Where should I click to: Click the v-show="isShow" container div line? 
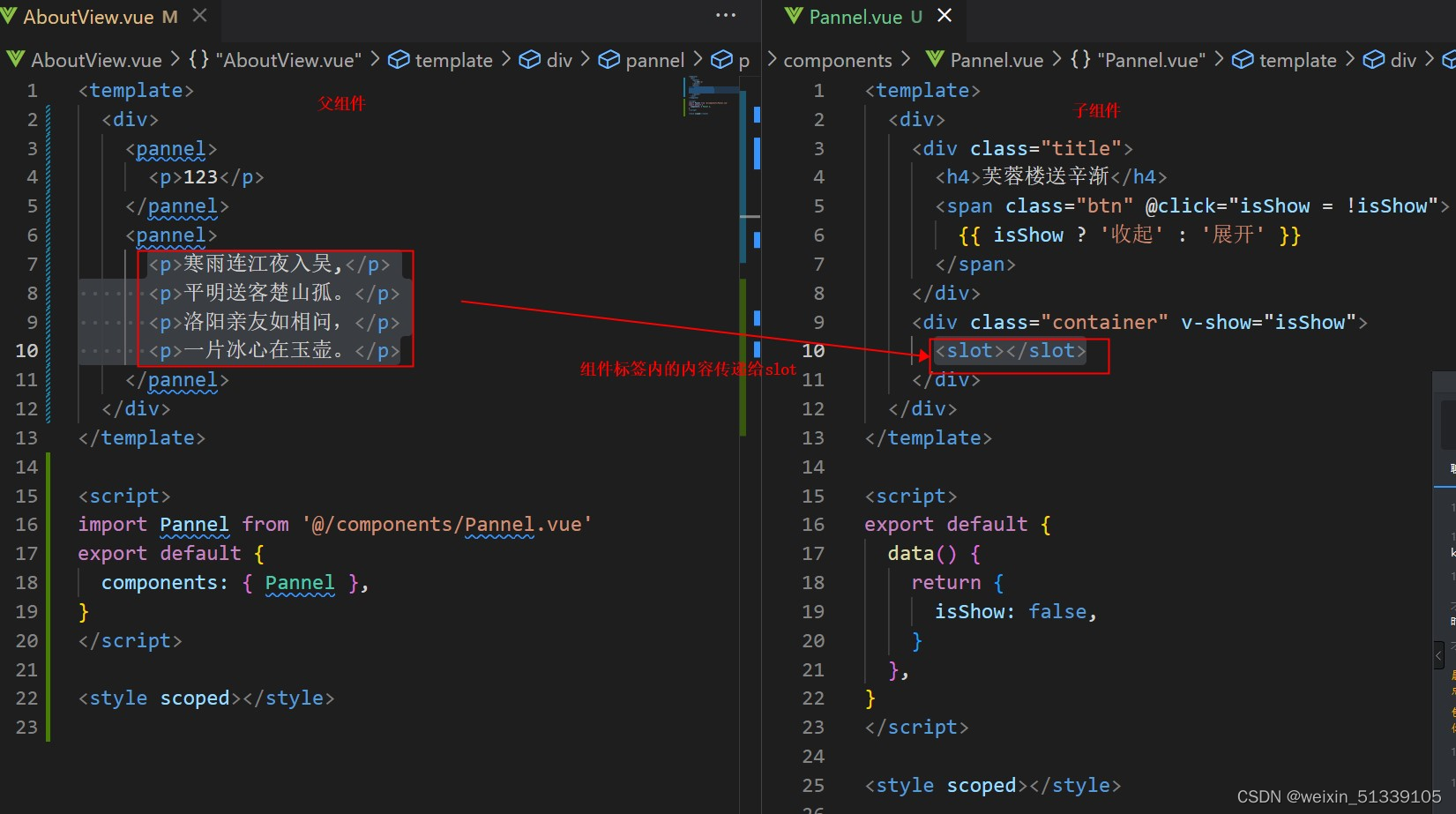1139,323
